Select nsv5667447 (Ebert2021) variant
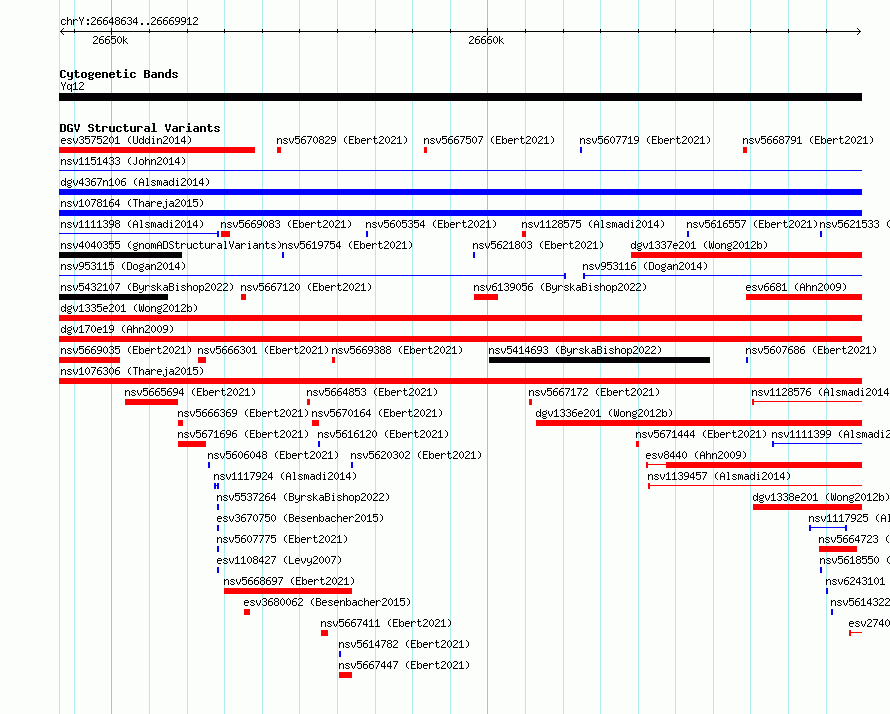The image size is (890, 714). [x=404, y=665]
